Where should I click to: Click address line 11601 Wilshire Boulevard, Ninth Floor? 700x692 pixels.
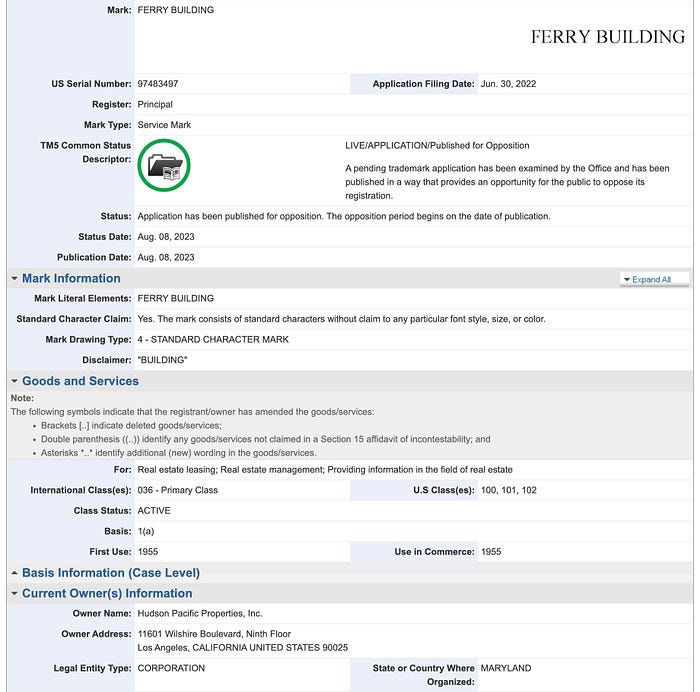point(214,634)
